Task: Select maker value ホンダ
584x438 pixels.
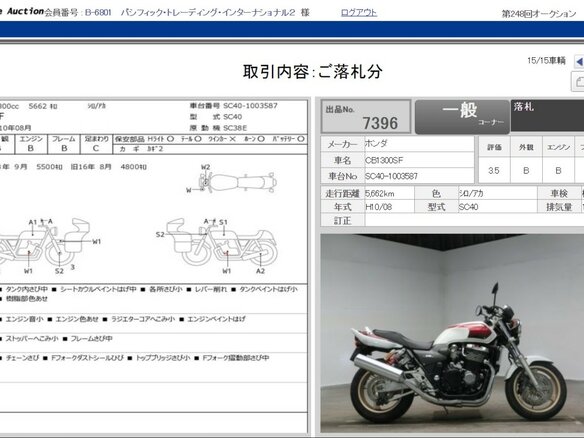Action: (376, 143)
